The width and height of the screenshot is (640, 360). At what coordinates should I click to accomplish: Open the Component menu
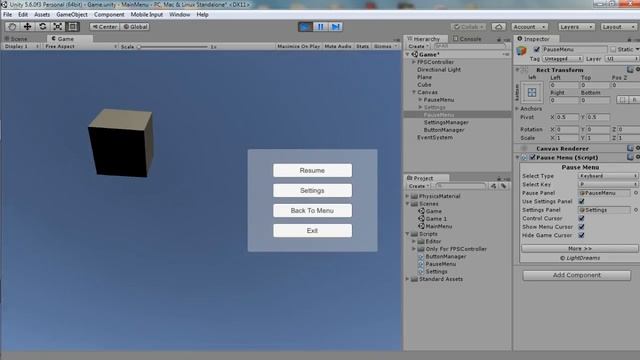109,14
